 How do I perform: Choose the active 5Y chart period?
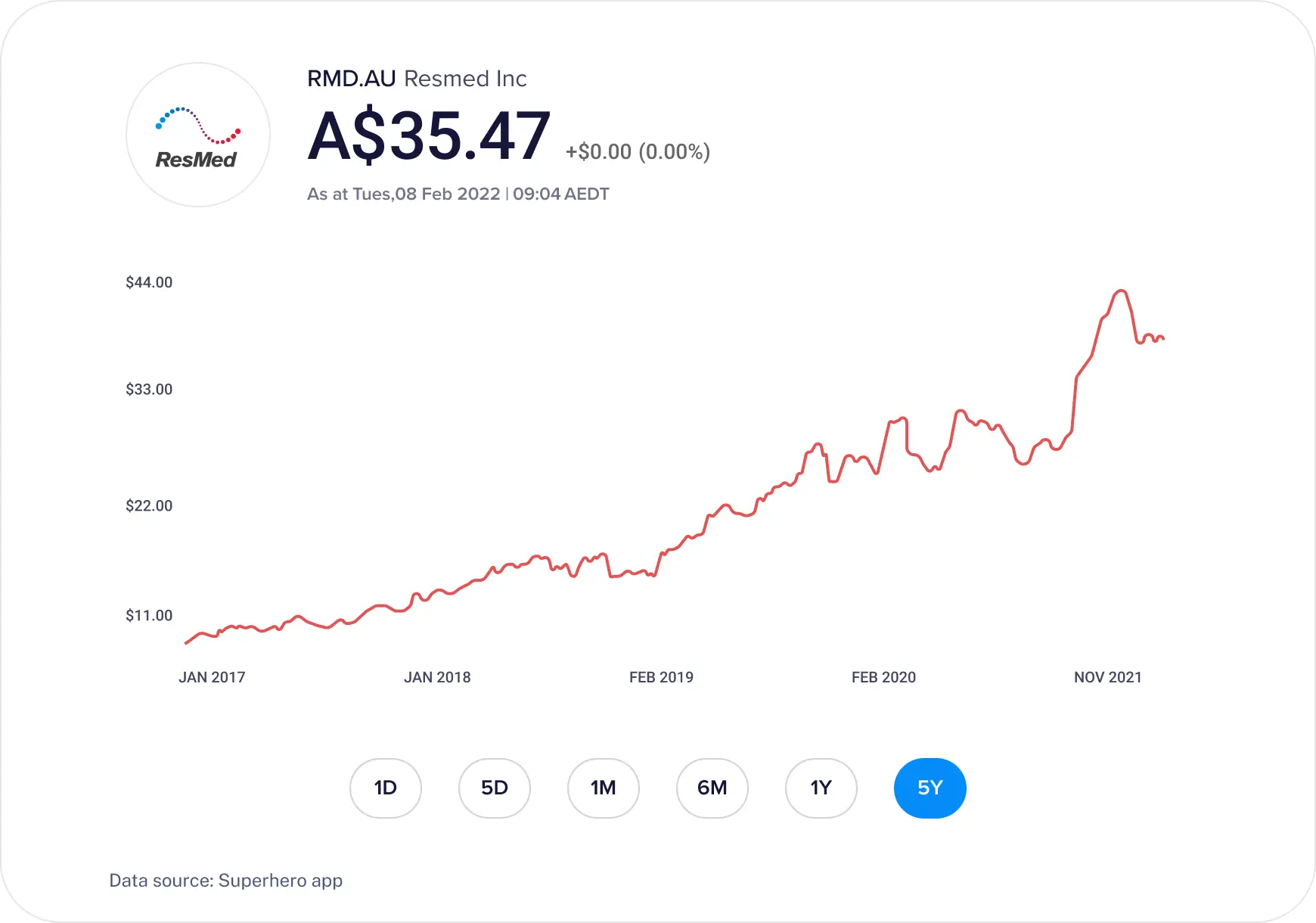point(930,788)
